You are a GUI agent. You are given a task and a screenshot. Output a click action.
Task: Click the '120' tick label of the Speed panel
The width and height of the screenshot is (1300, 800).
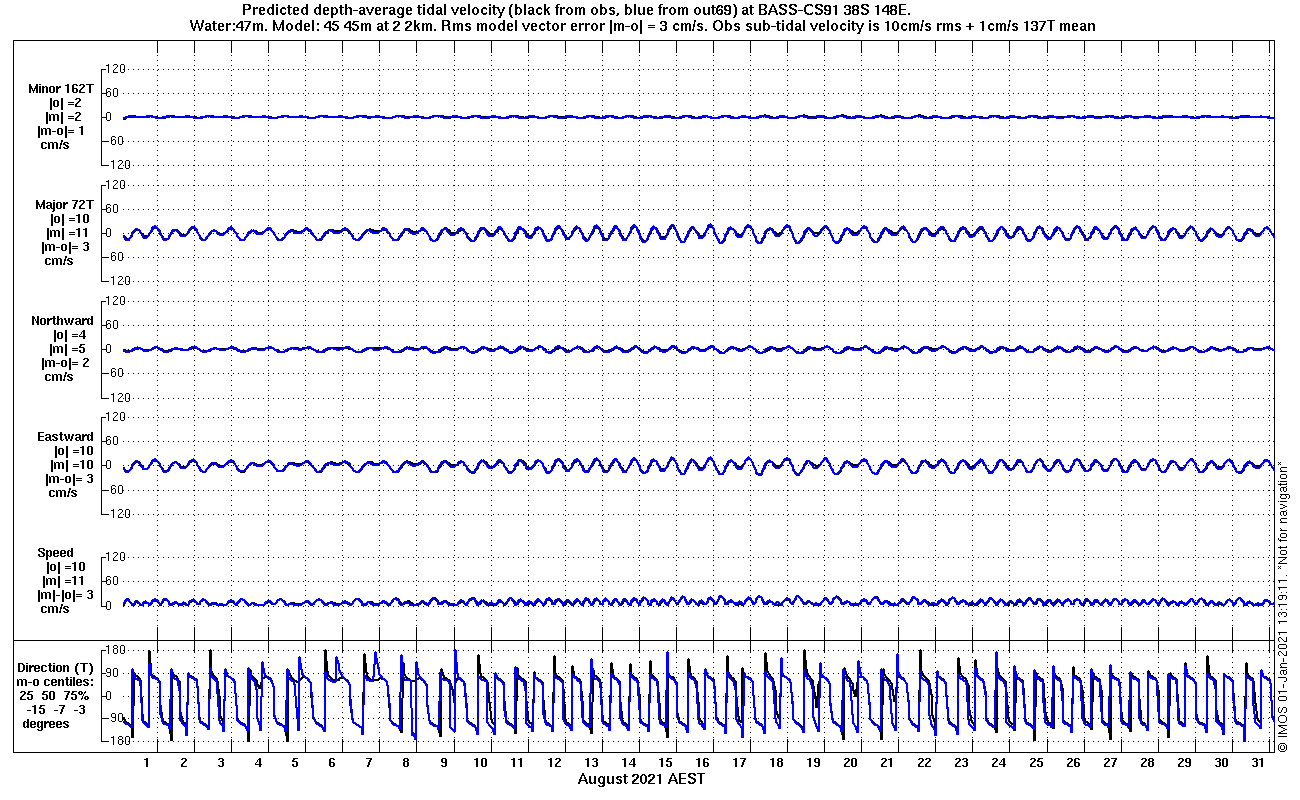pyautogui.click(x=114, y=557)
